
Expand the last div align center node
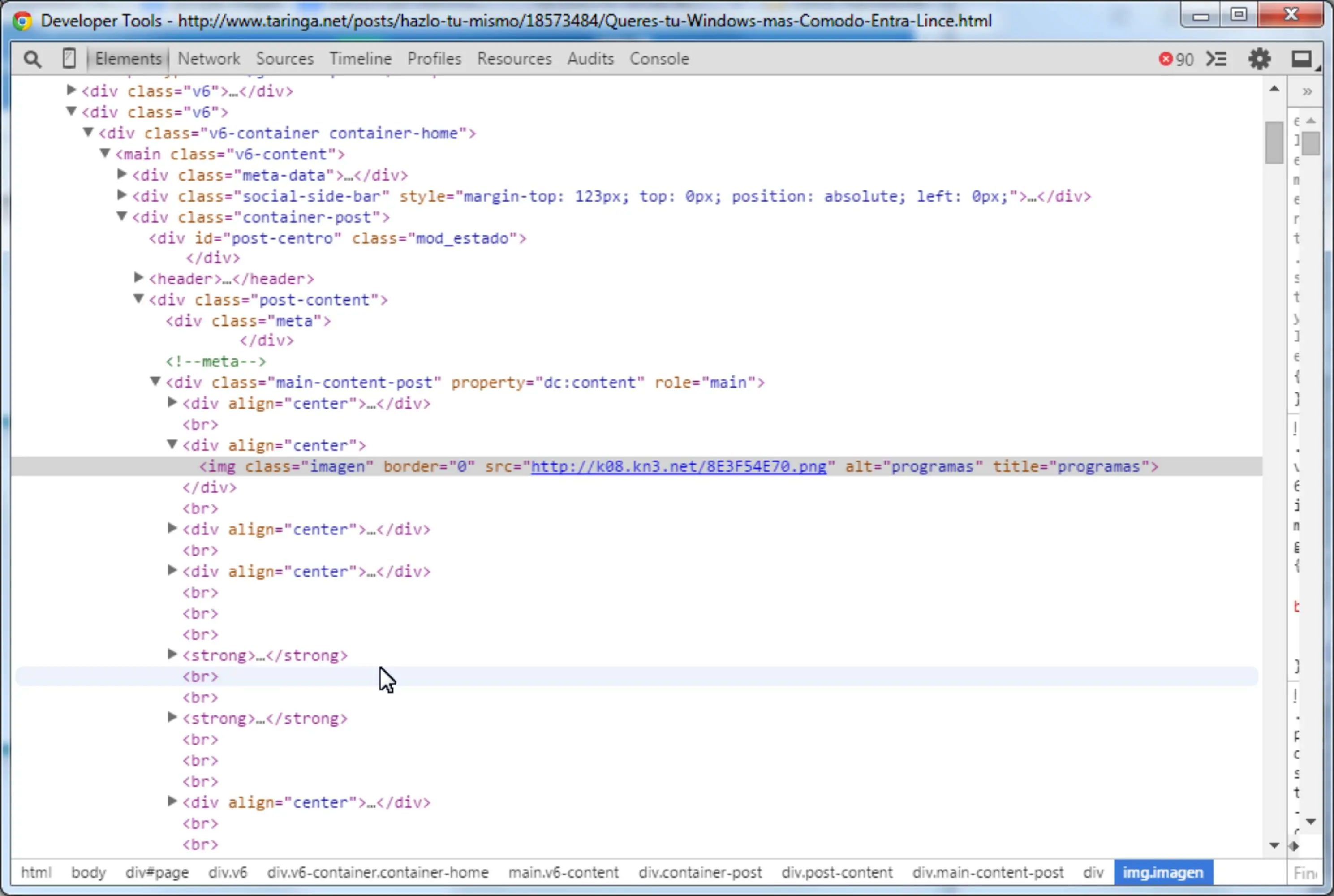coord(172,801)
